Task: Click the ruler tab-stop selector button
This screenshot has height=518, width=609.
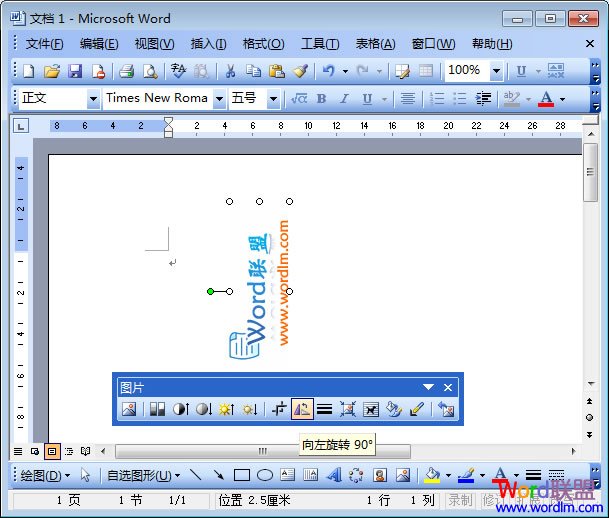Action: point(21,126)
